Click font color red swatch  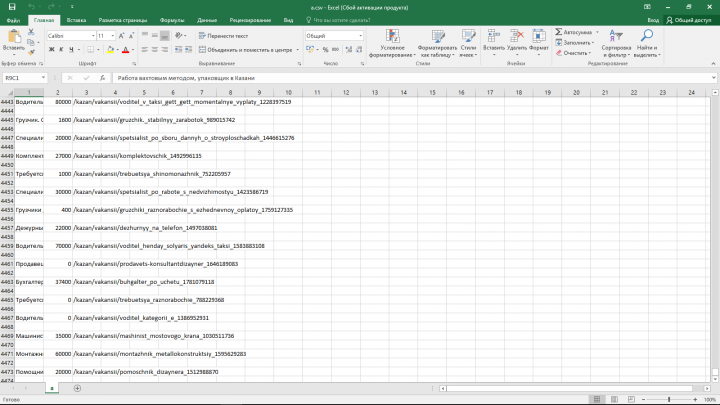[125, 50]
